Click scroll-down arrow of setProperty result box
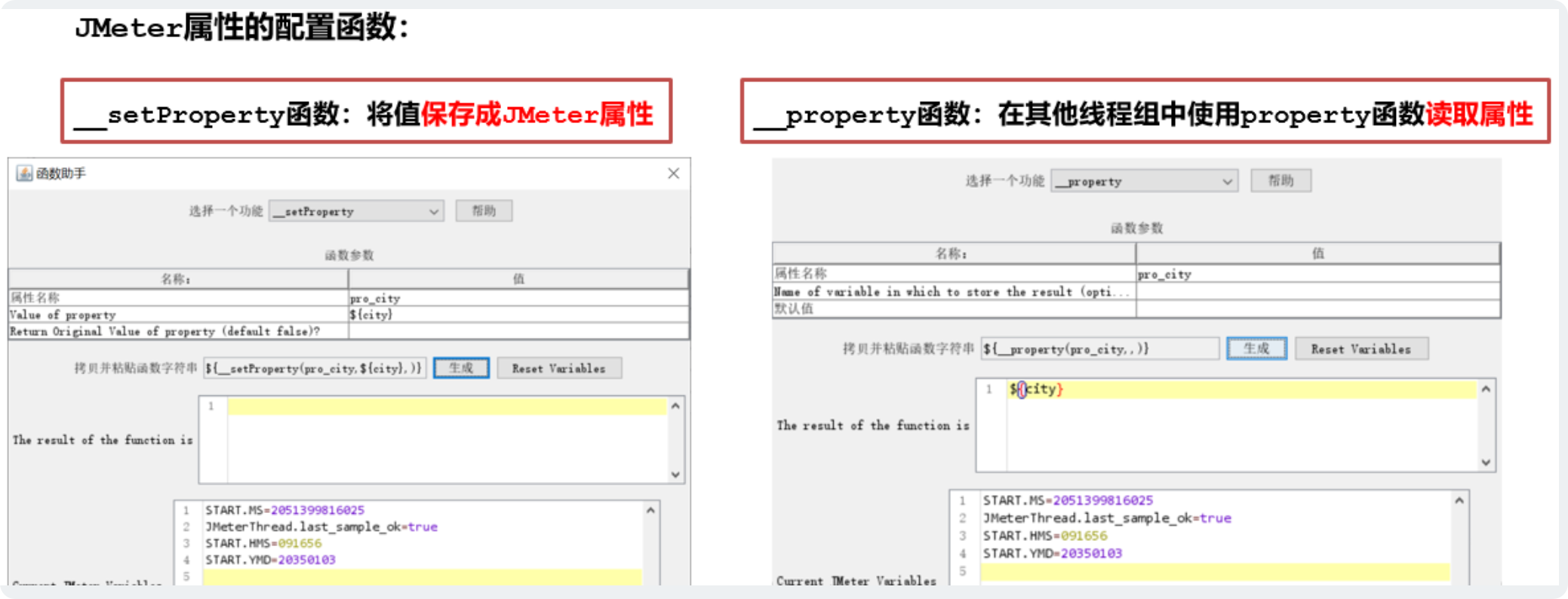 coord(675,474)
